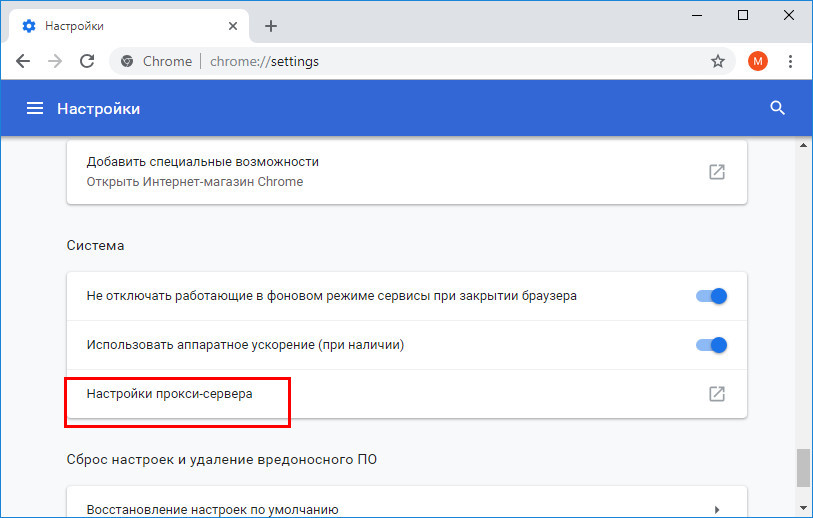Click the profile avatar M icon
The image size is (813, 518).
pos(758,61)
